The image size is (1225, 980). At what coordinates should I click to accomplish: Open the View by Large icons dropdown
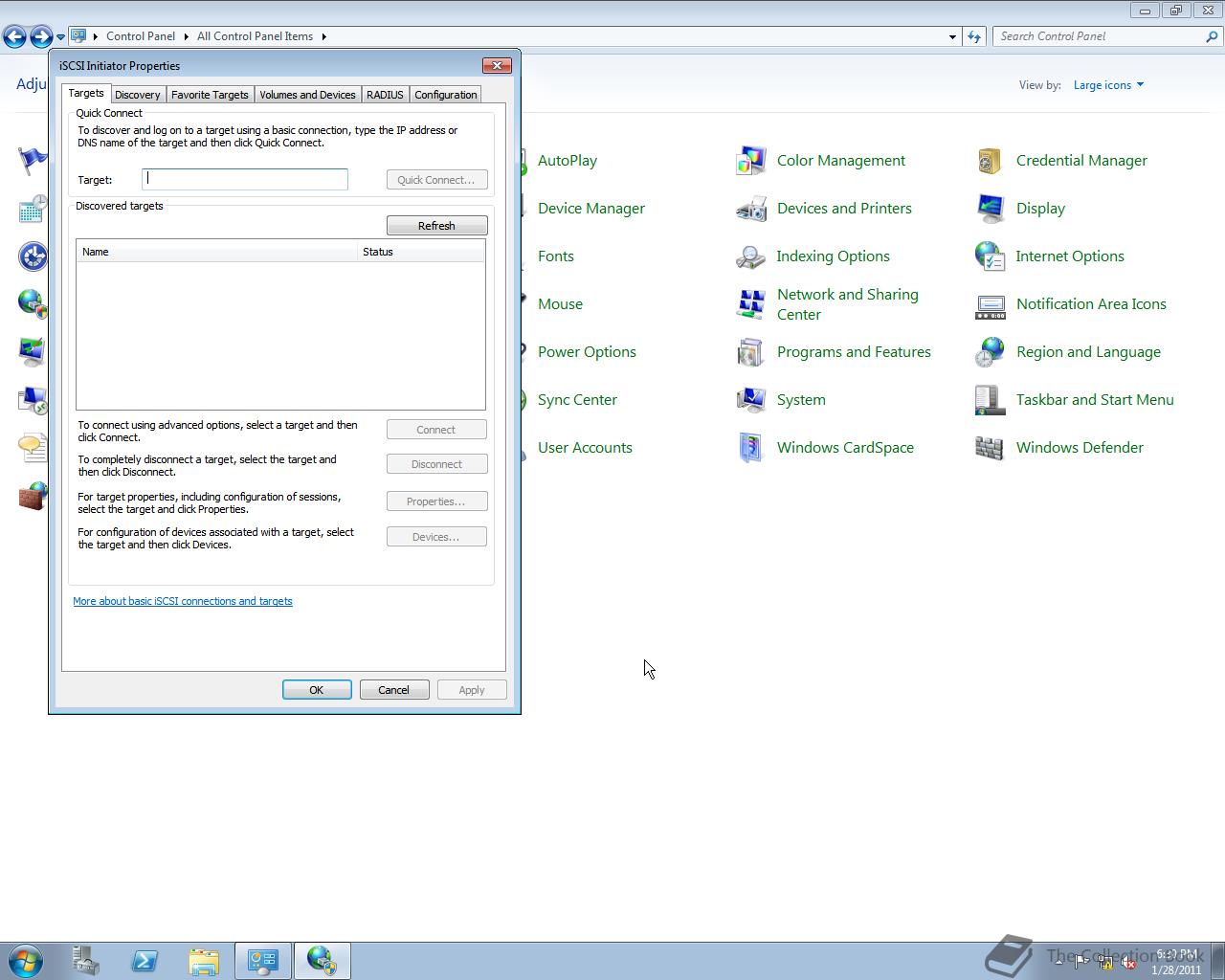1108,85
